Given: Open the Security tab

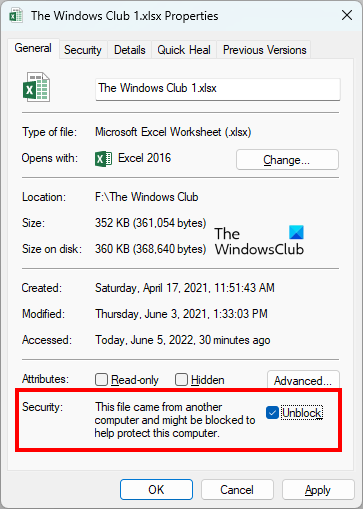Looking at the screenshot, I should 83,50.
